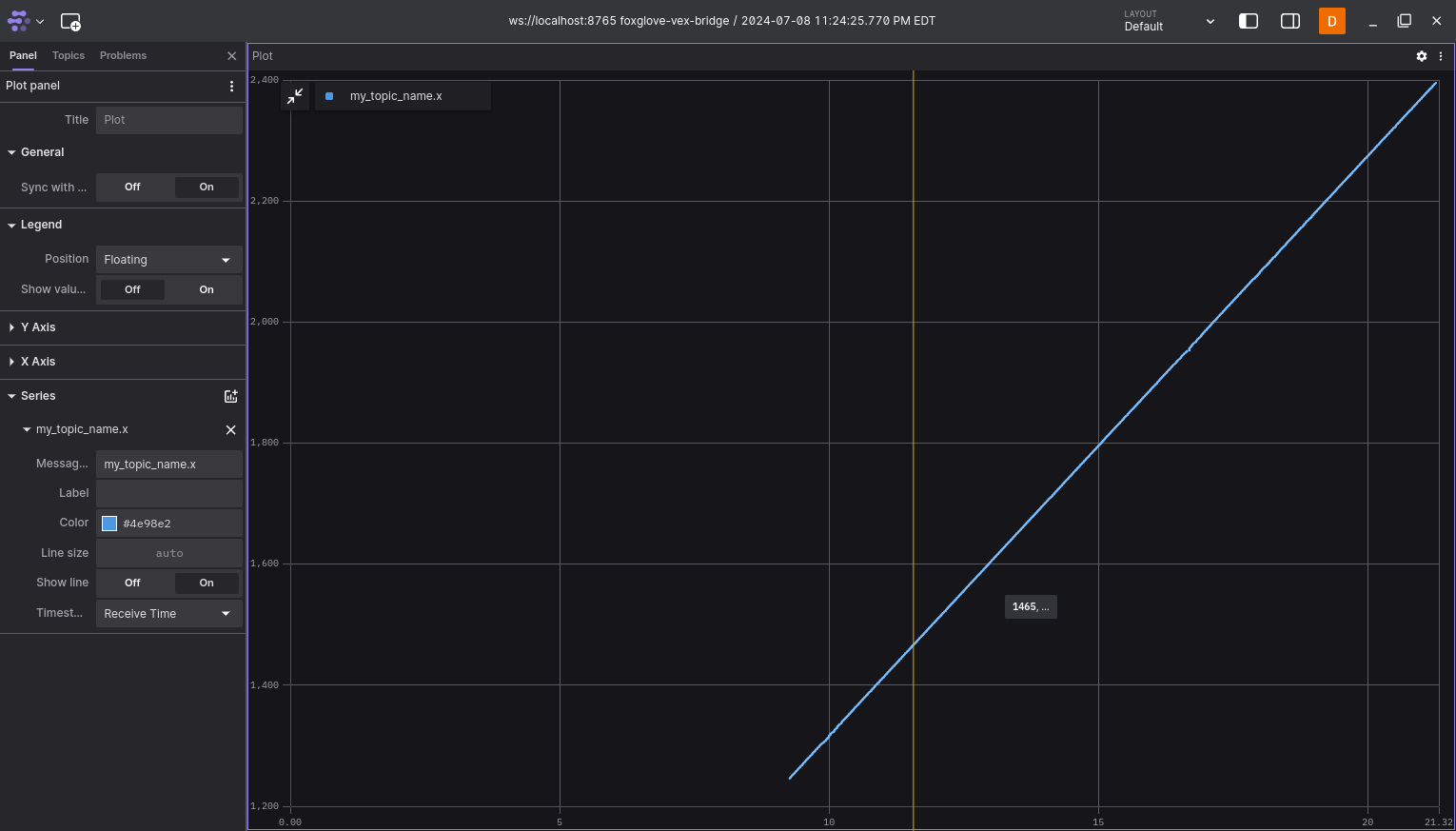1456x831 pixels.
Task: Toggle the left sidebar icon
Action: coord(1248,21)
